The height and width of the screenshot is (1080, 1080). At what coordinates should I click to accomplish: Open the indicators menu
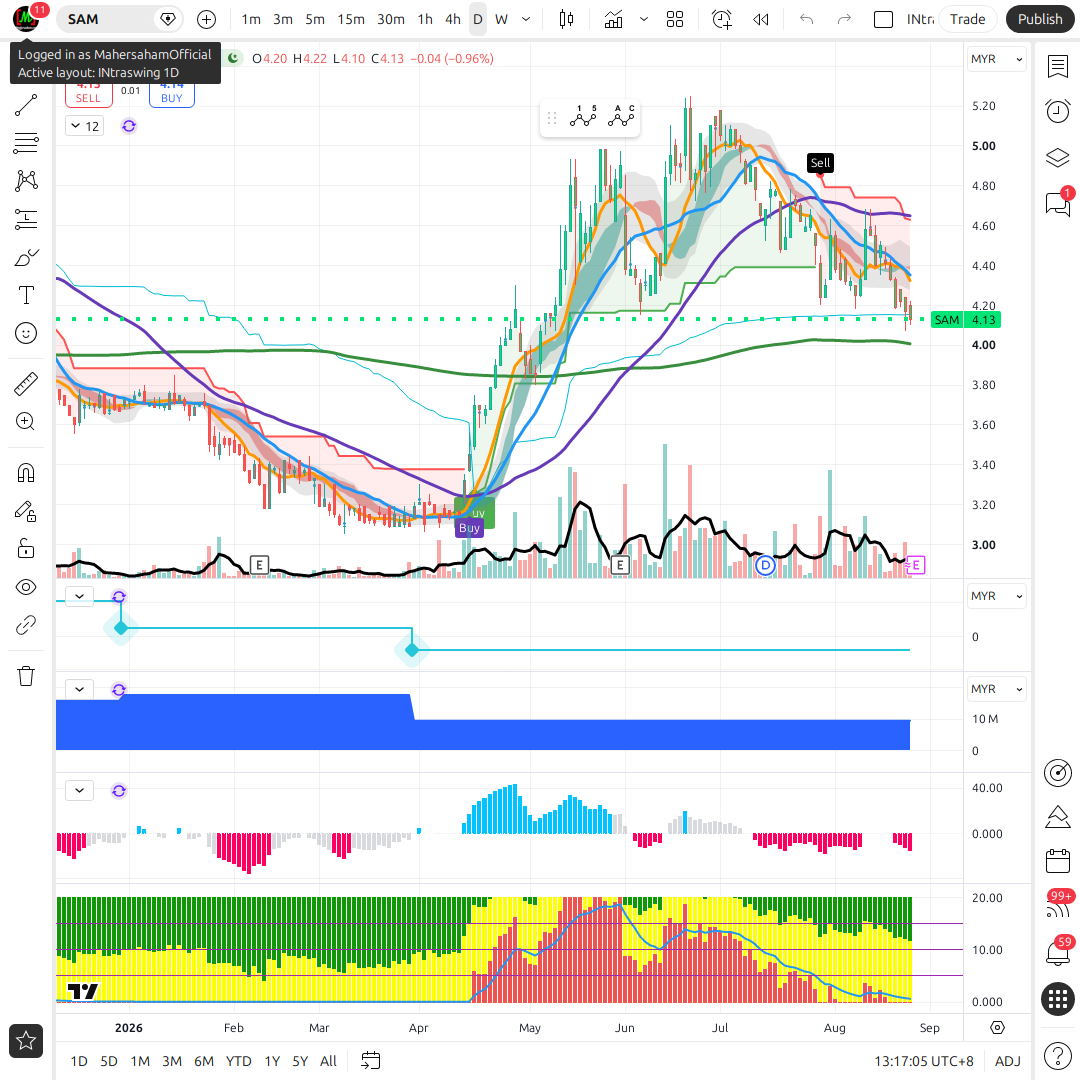613,19
